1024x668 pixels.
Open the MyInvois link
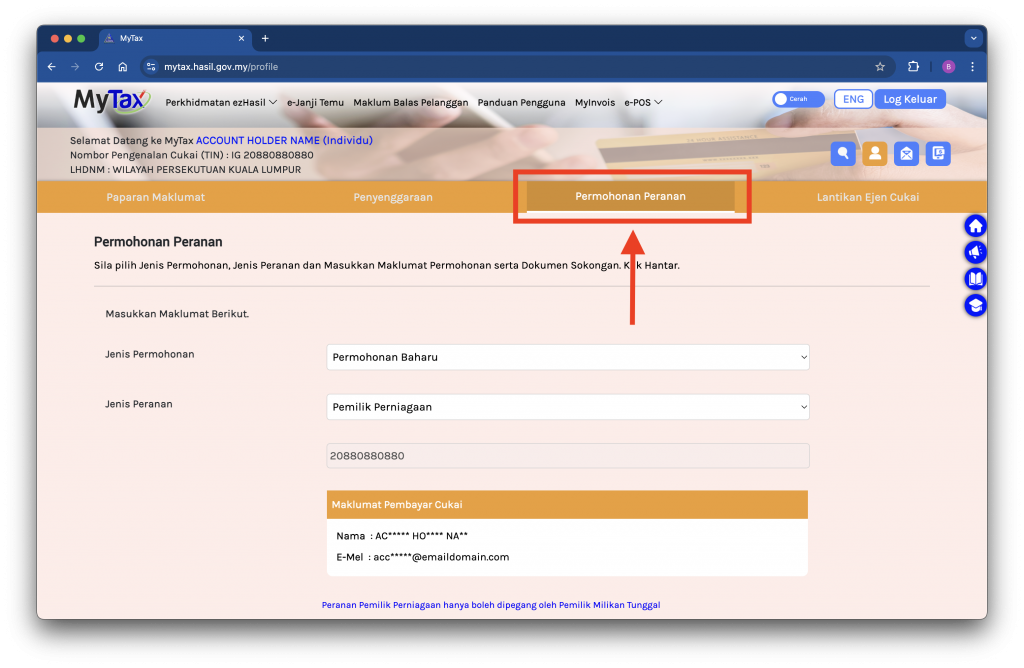[x=595, y=102]
